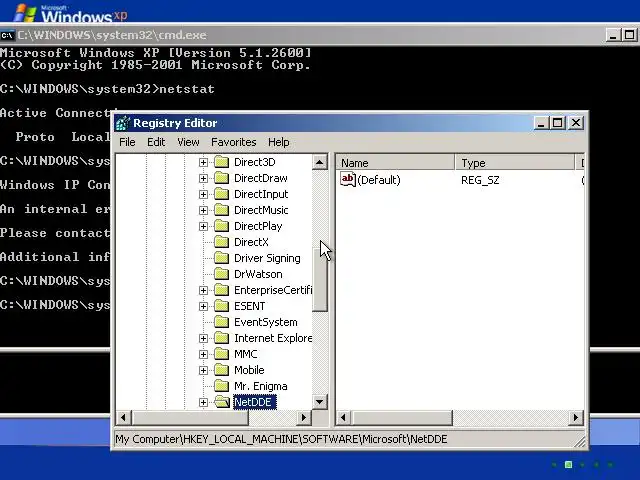
Task: Expand the Internet Explorer key
Action: point(203,338)
